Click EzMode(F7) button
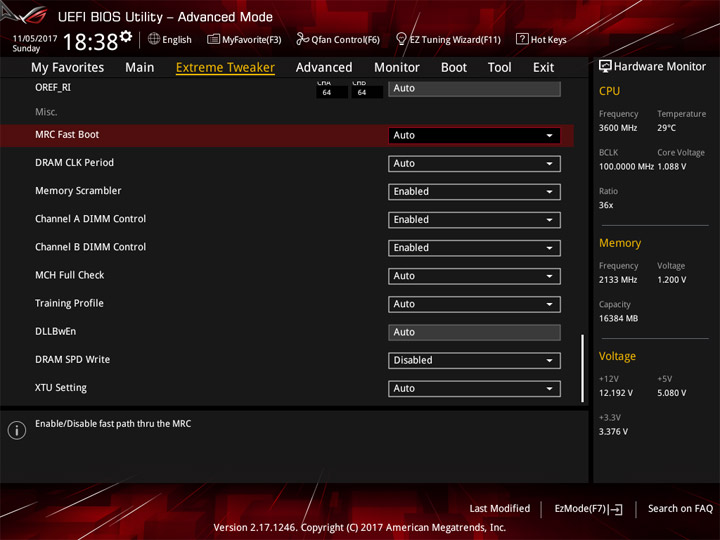Image resolution: width=720 pixels, height=540 pixels. coord(588,509)
